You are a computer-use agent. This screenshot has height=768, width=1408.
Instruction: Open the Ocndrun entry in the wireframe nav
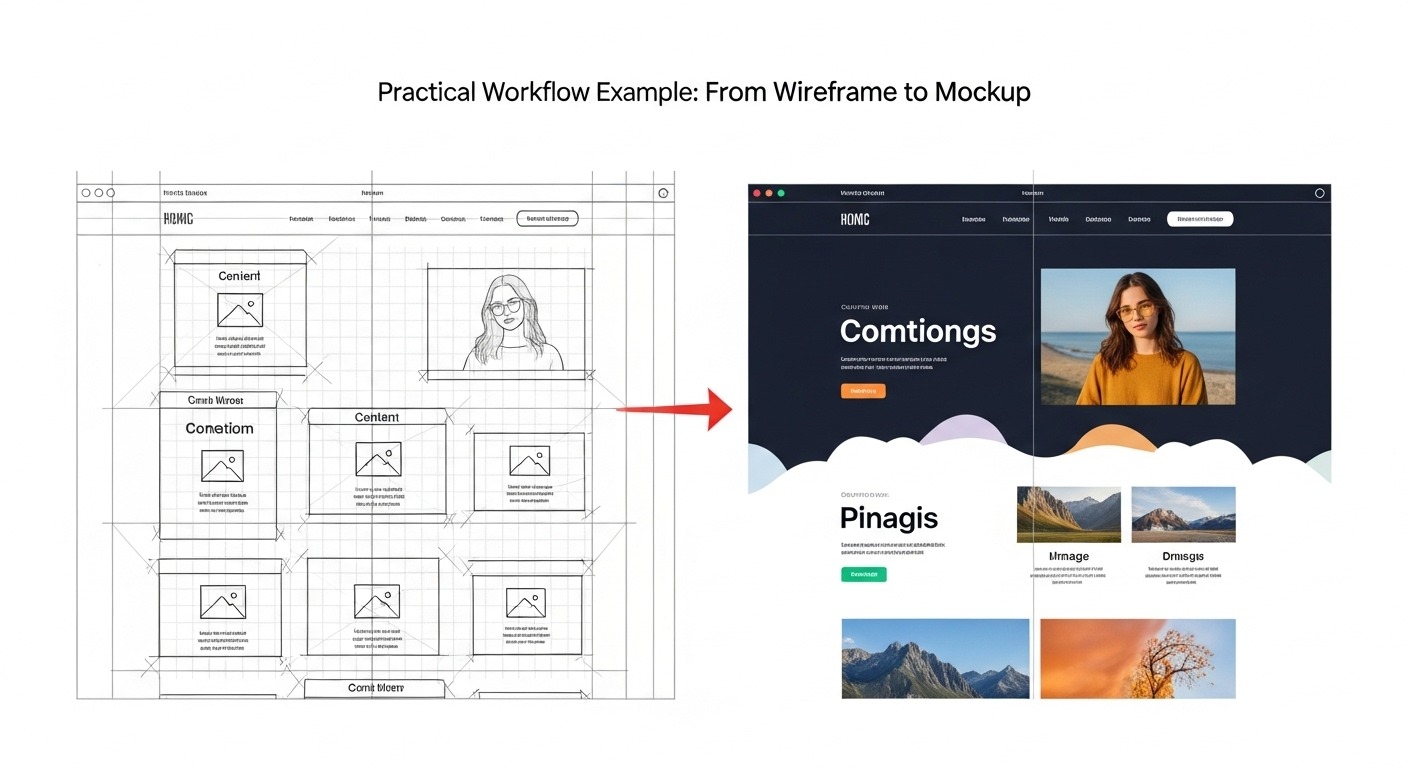(x=453, y=218)
